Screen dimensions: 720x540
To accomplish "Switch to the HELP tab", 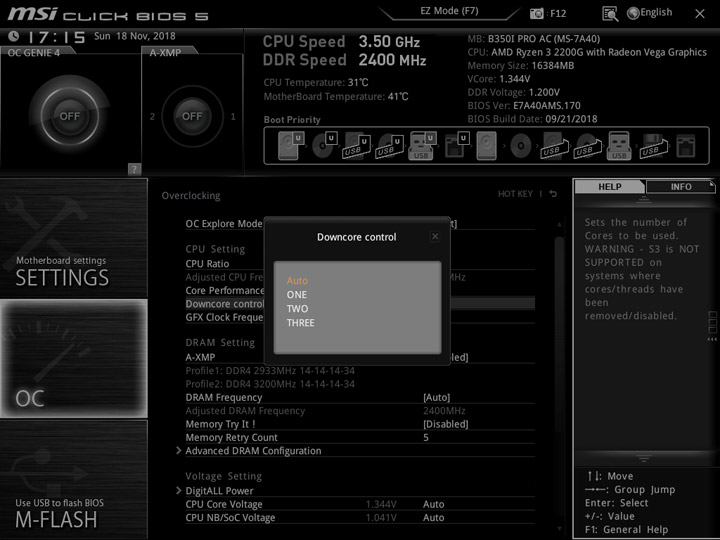I will tap(610, 187).
